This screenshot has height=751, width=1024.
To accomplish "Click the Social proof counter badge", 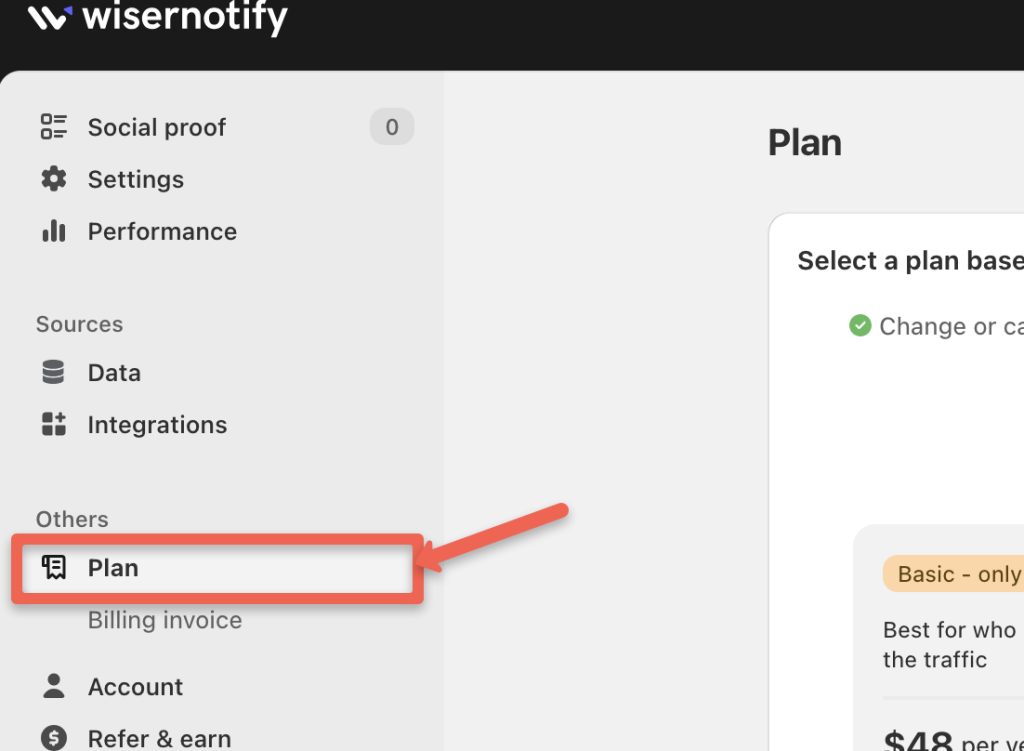I will pyautogui.click(x=391, y=126).
